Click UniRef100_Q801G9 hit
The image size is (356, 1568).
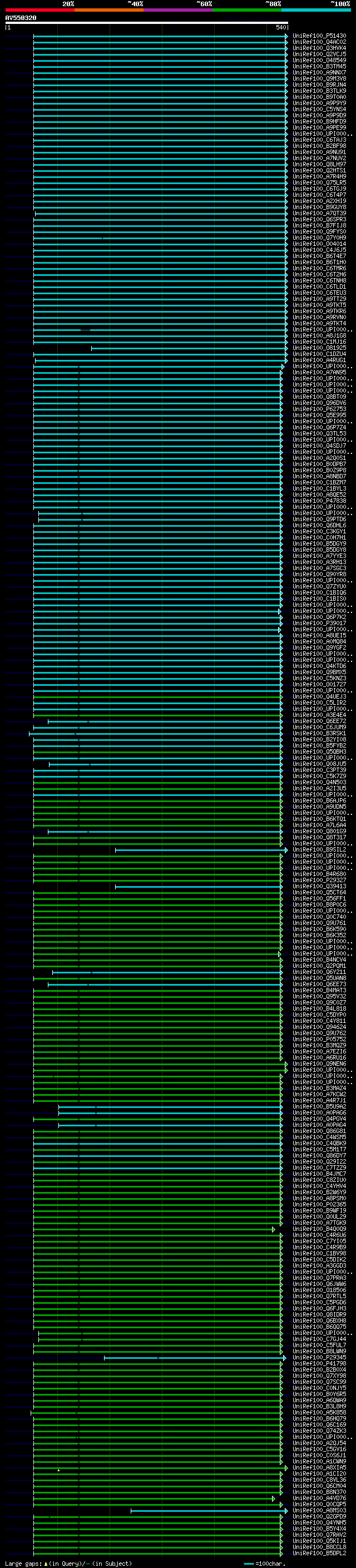point(319,832)
